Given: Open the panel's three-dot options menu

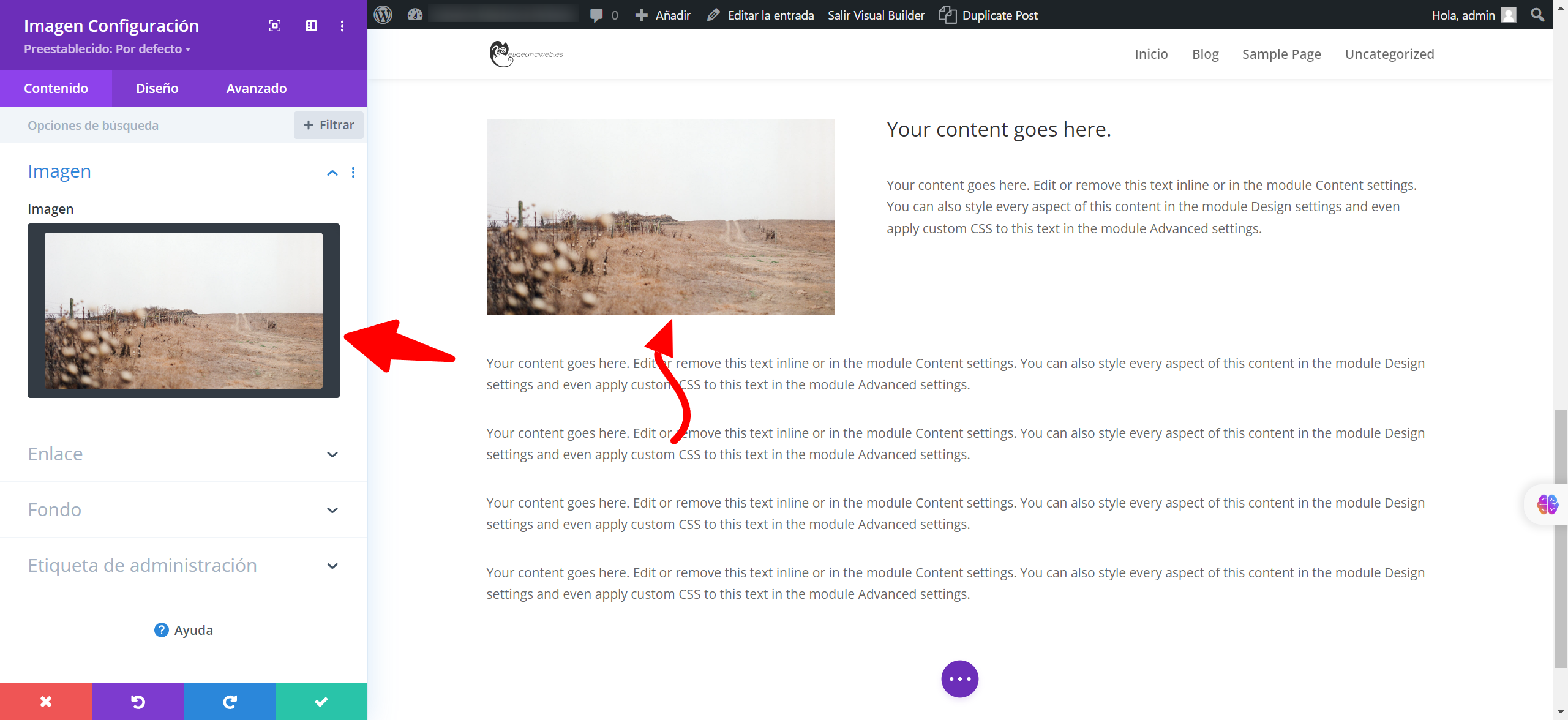Looking at the screenshot, I should tap(342, 26).
